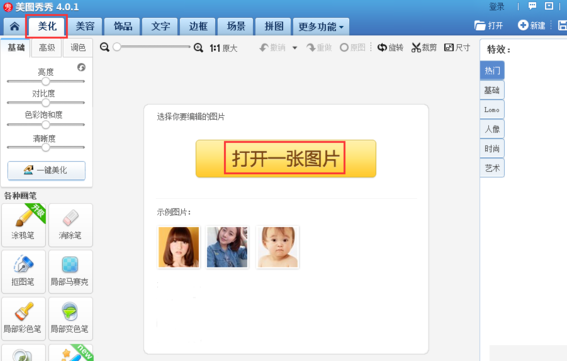This screenshot has height=361, width=567.
Task: Select the 艺术 effects category
Action: tap(492, 168)
